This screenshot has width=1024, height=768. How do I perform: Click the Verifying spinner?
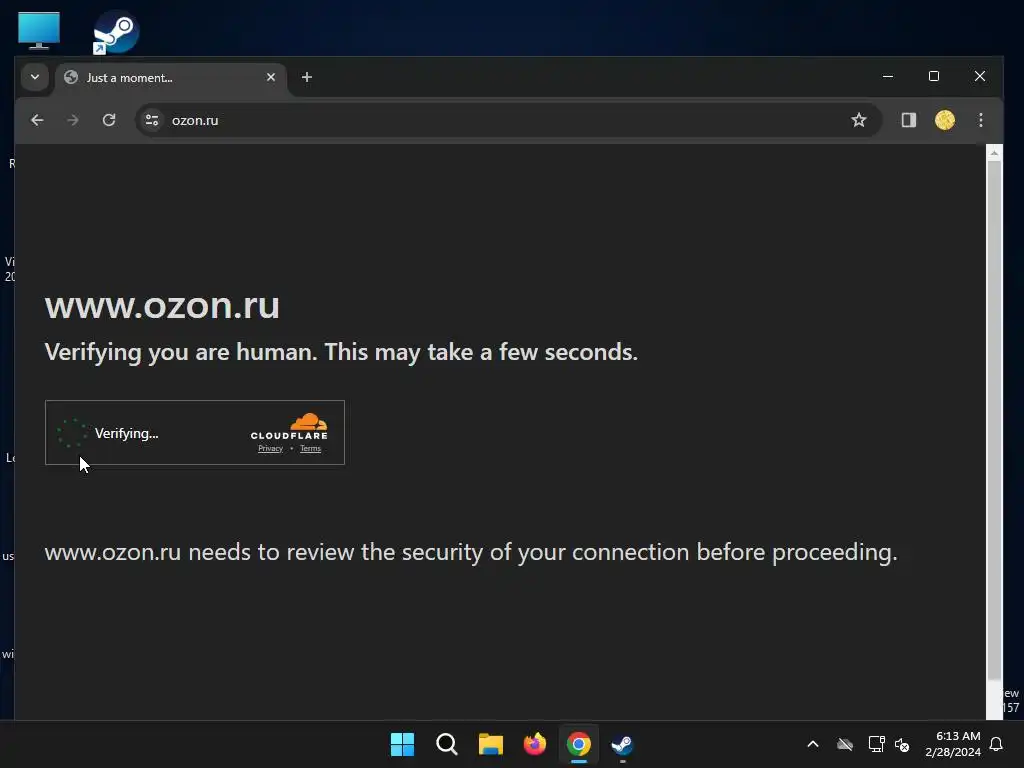pos(71,433)
